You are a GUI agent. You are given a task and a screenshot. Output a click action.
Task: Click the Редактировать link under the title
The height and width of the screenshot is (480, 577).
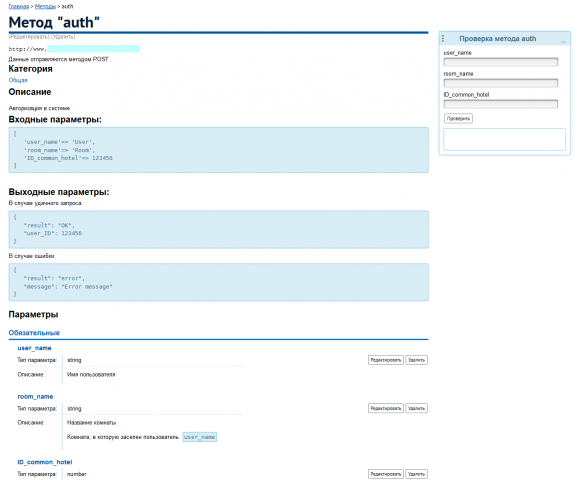[x=29, y=37]
